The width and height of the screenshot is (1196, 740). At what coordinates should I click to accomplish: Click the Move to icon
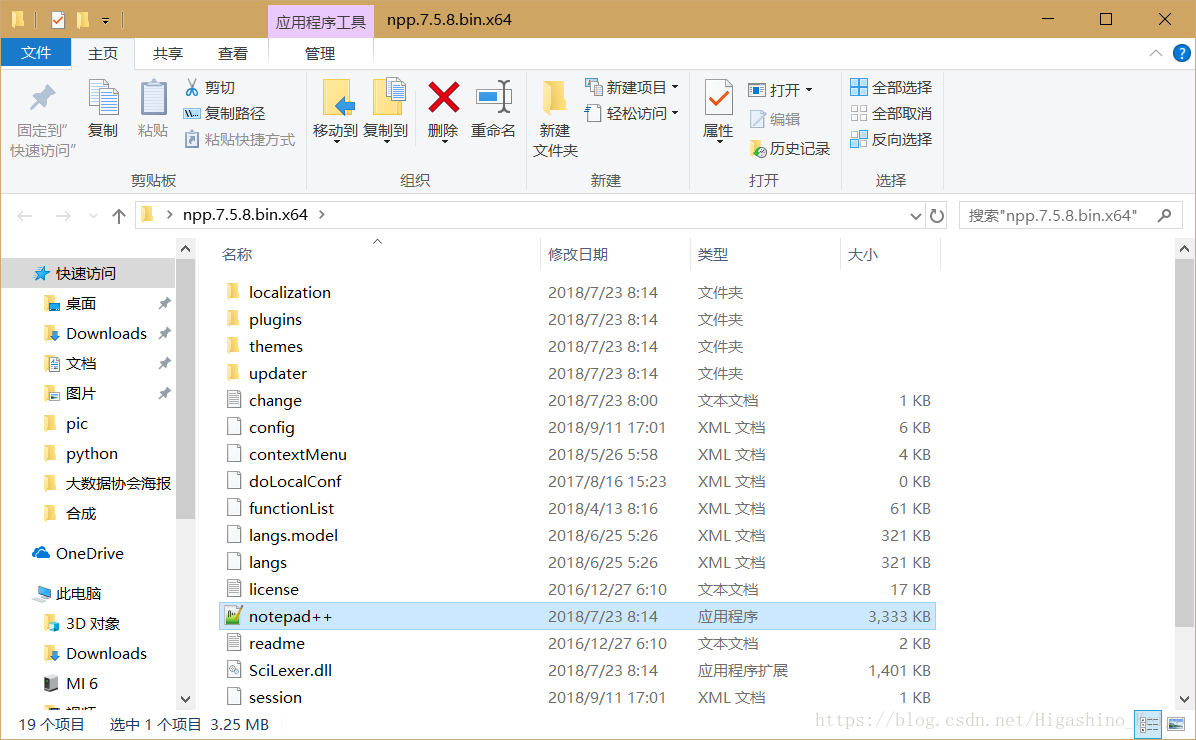point(336,98)
